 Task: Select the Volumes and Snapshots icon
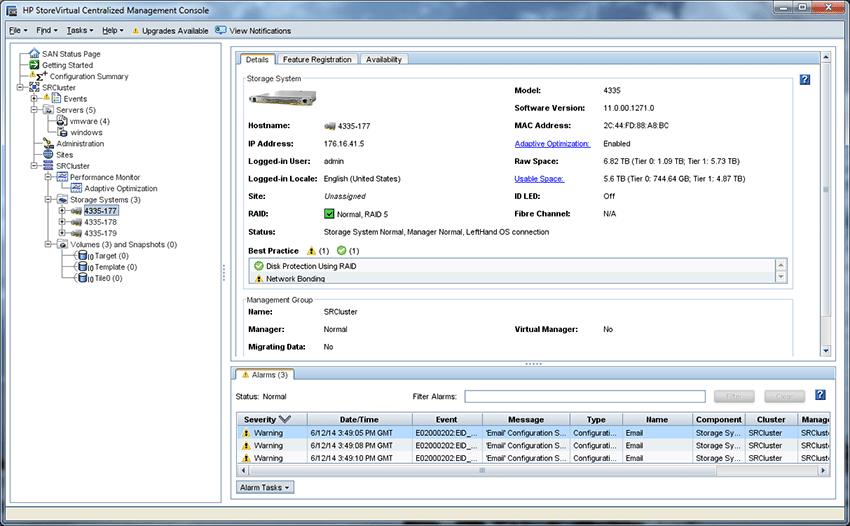pyautogui.click(x=62, y=245)
